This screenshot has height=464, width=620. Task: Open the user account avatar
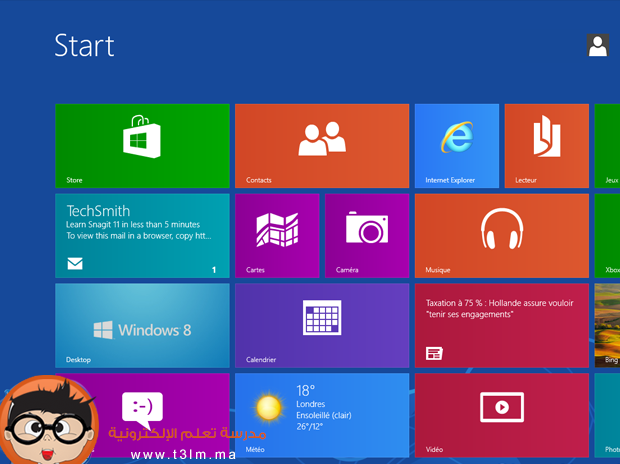[x=597, y=45]
